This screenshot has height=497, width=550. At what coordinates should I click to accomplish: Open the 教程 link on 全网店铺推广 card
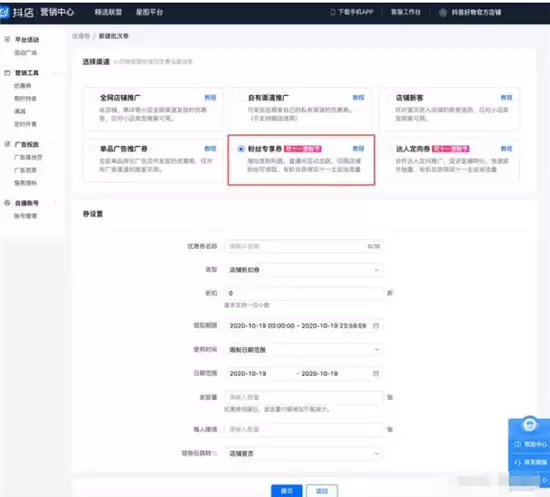(210, 98)
